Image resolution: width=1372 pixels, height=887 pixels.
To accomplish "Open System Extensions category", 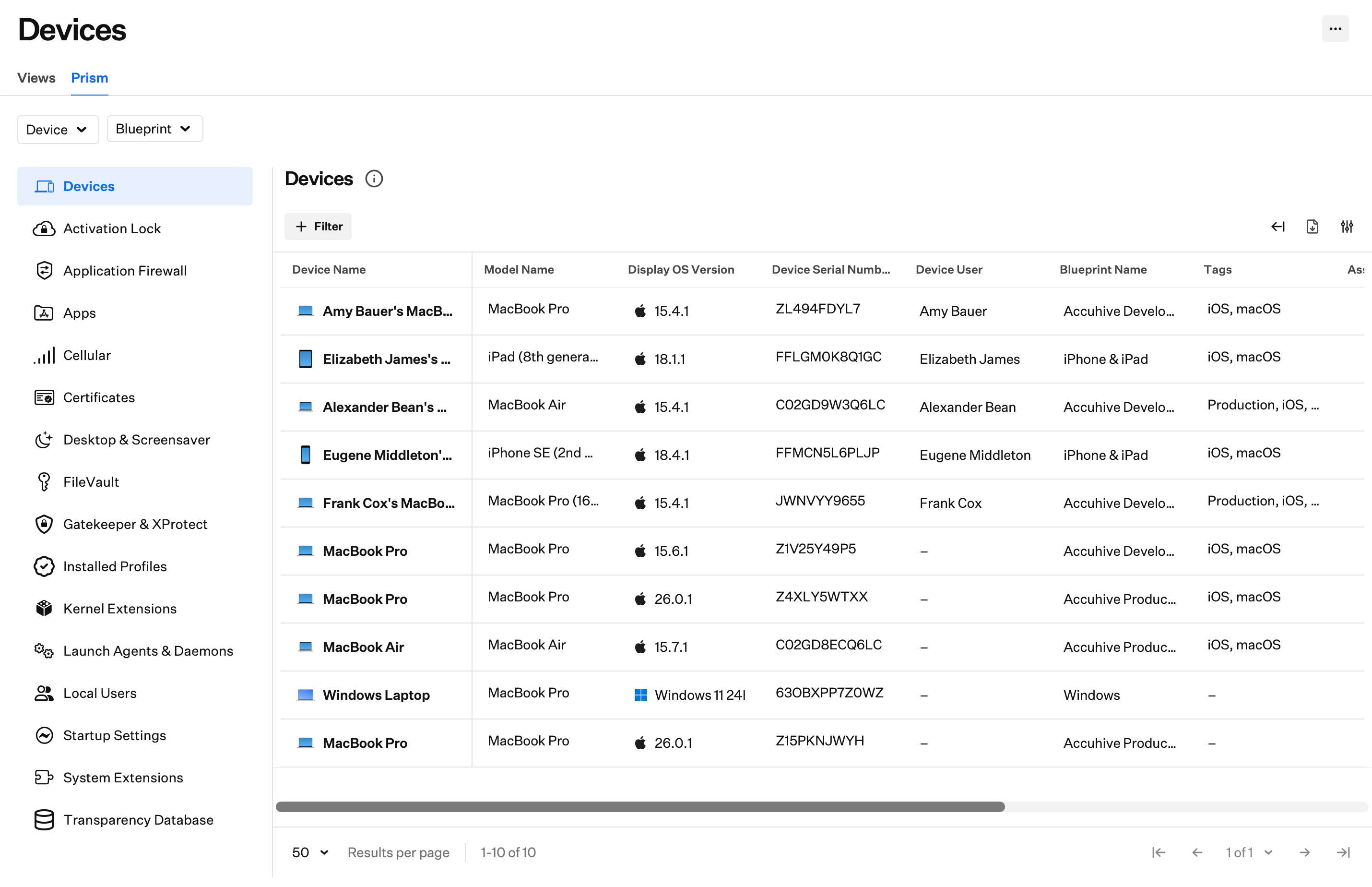I will click(135, 778).
